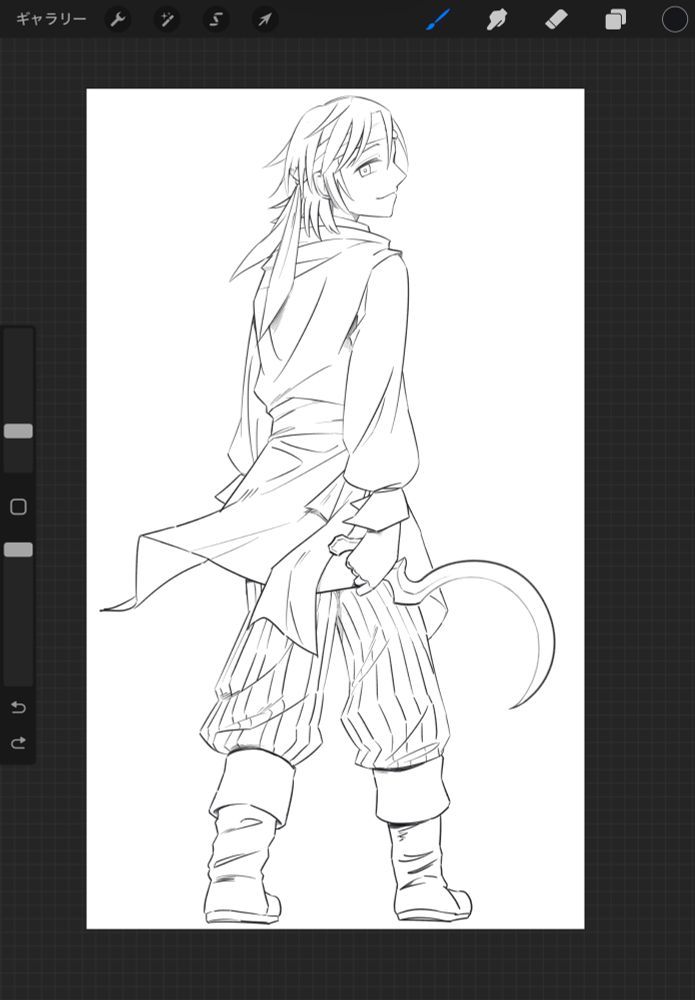Tap the square modify button in sidebar
The image size is (695, 1000).
(18, 507)
